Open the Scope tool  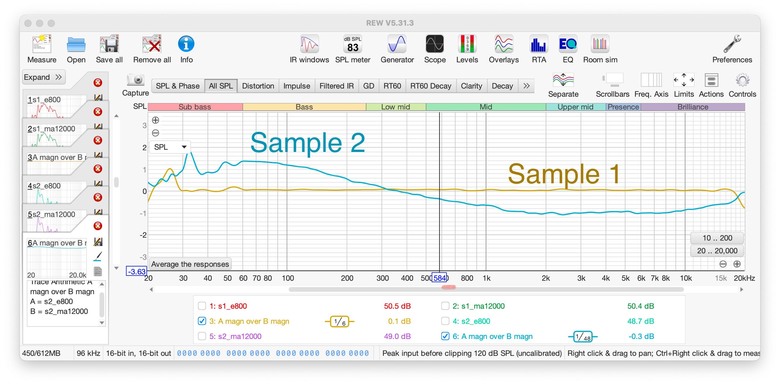point(435,44)
